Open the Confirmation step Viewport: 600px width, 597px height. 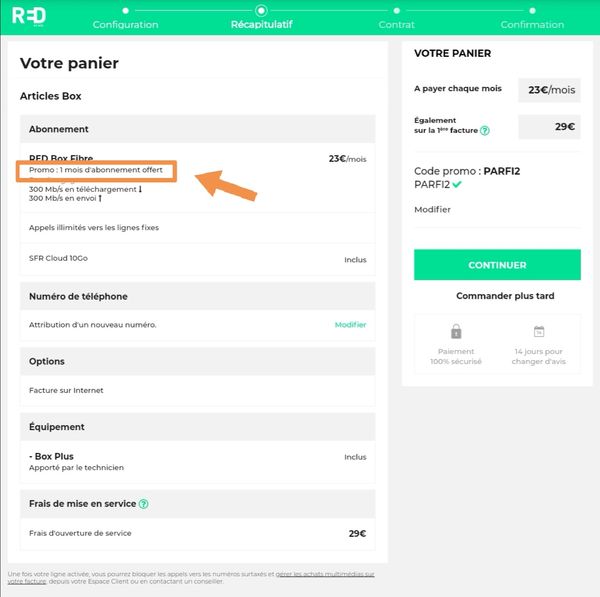(x=532, y=24)
